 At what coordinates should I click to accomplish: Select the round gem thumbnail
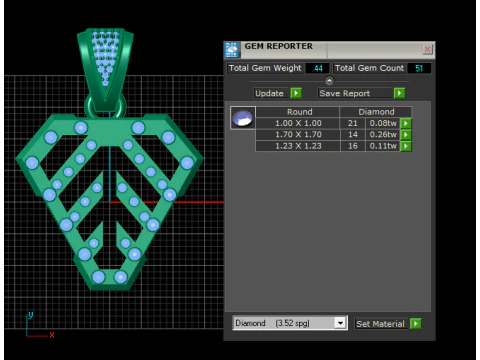tap(243, 118)
